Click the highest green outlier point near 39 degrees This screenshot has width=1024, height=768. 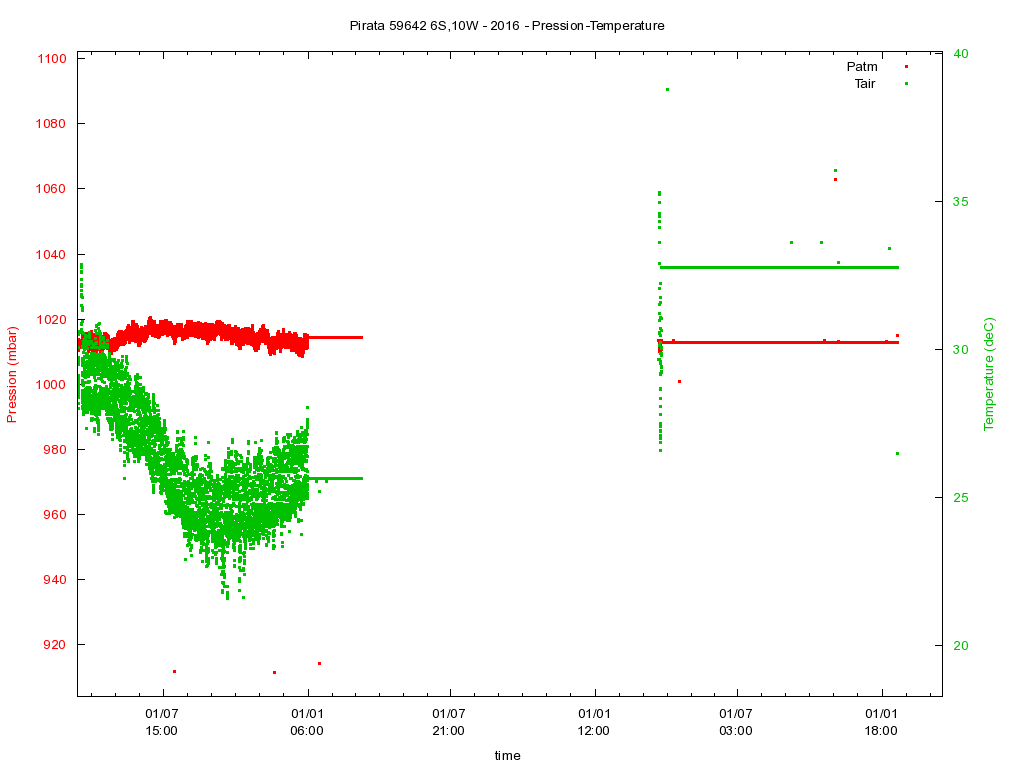pyautogui.click(x=667, y=90)
